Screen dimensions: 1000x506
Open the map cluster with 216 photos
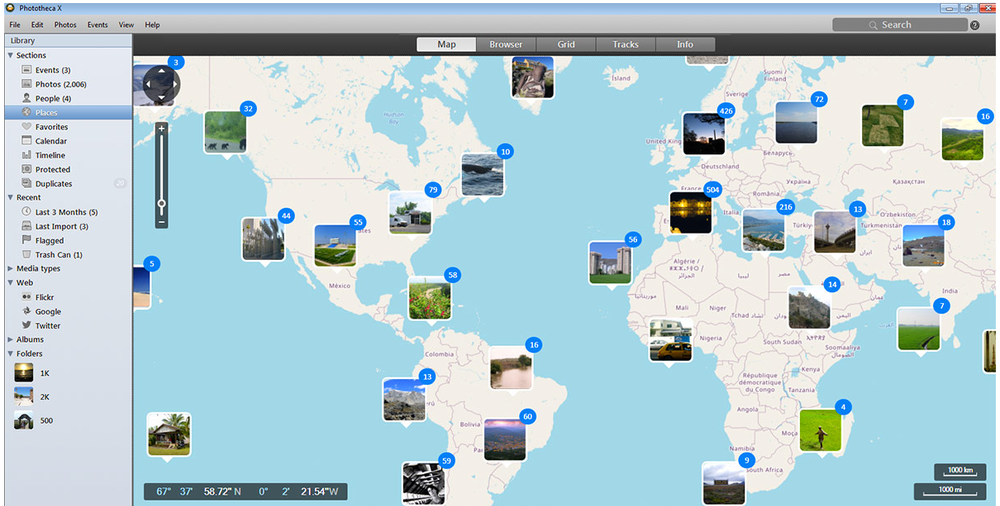coord(764,230)
